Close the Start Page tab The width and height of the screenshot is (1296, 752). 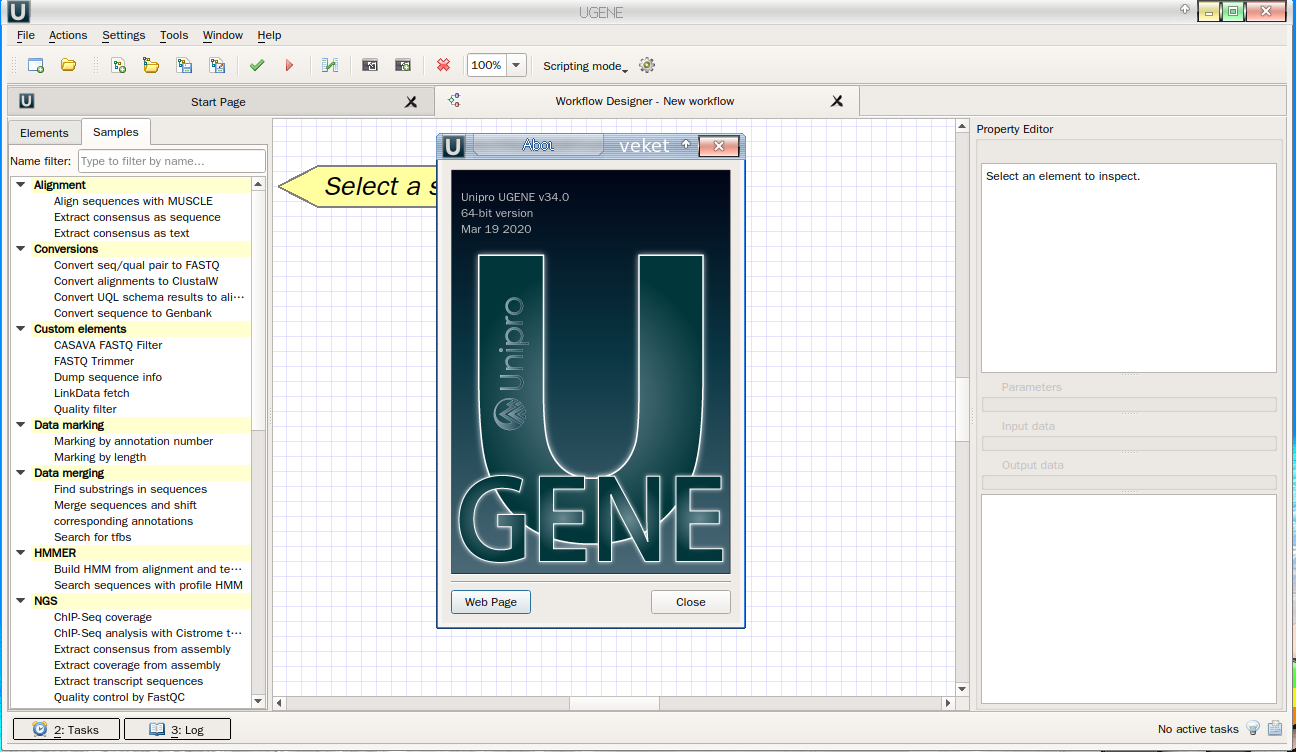pos(411,101)
